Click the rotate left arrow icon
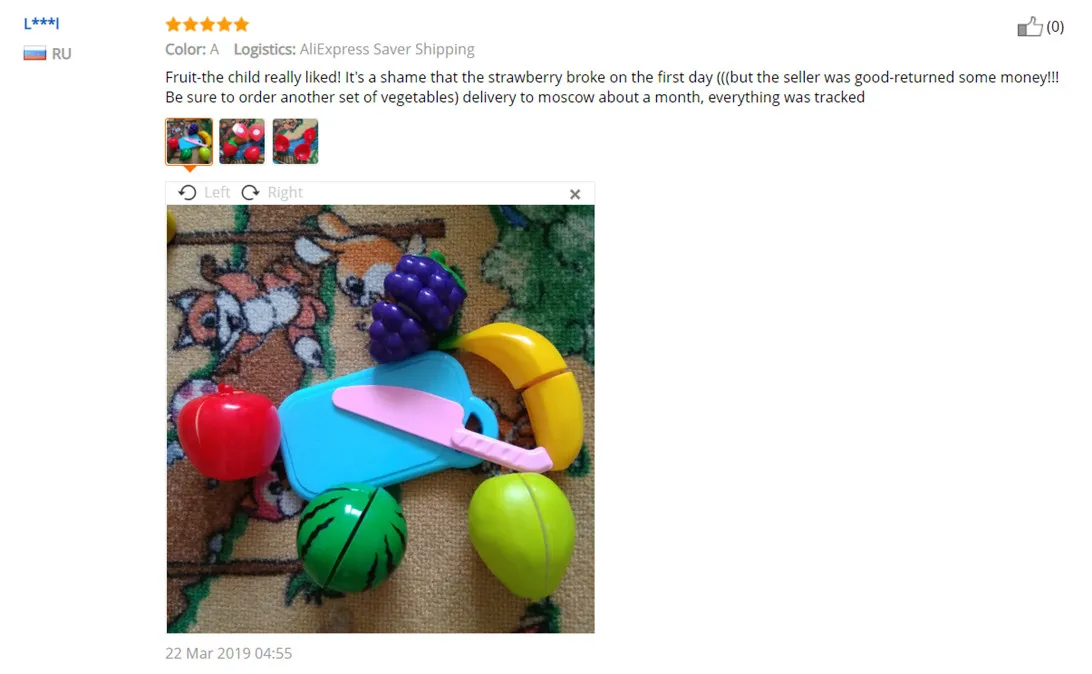The width and height of the screenshot is (1092, 674). coord(187,192)
